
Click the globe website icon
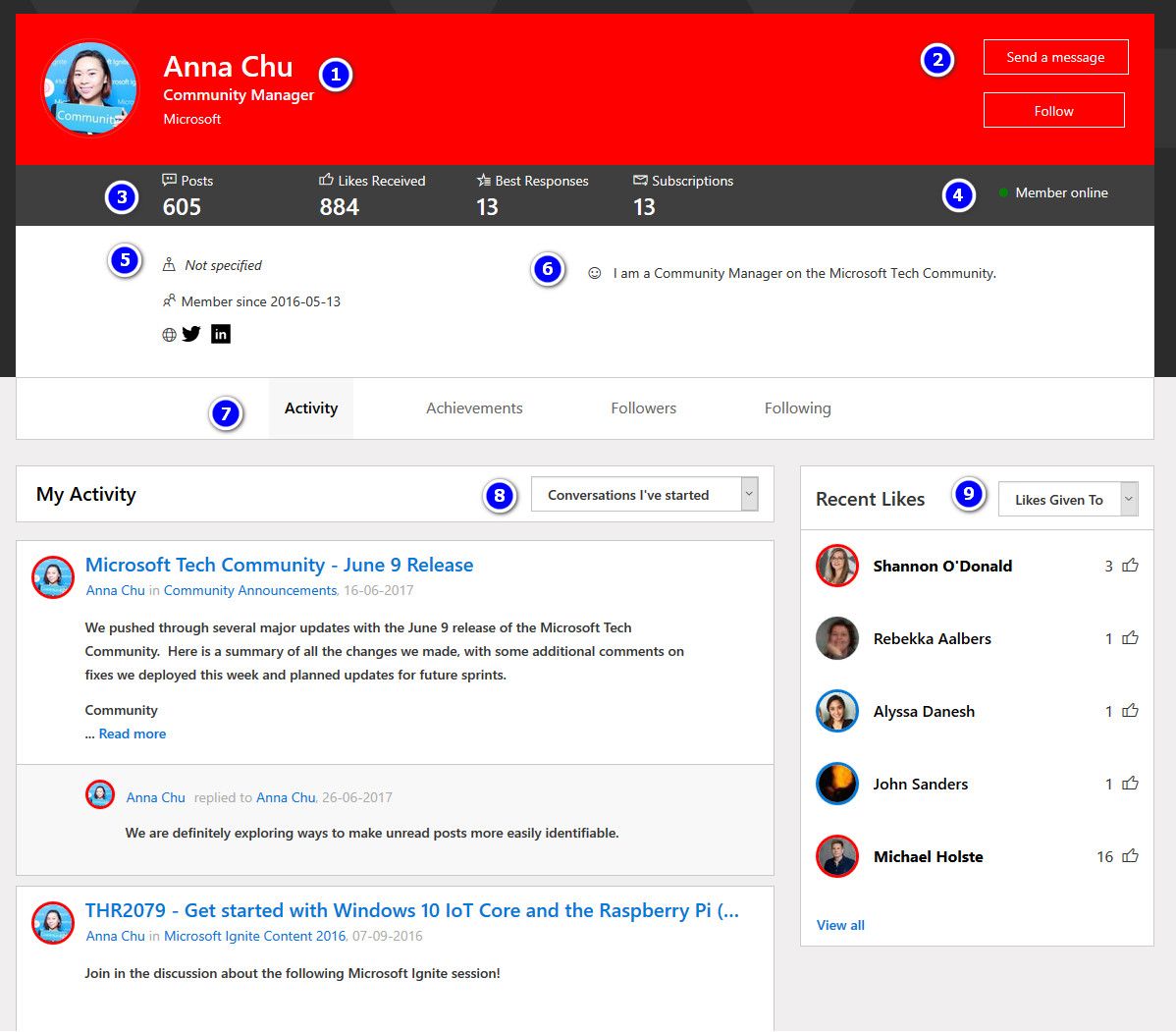tap(168, 334)
